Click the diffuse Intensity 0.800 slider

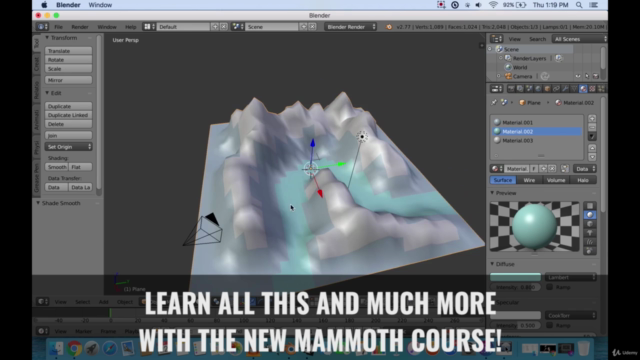coord(516,287)
